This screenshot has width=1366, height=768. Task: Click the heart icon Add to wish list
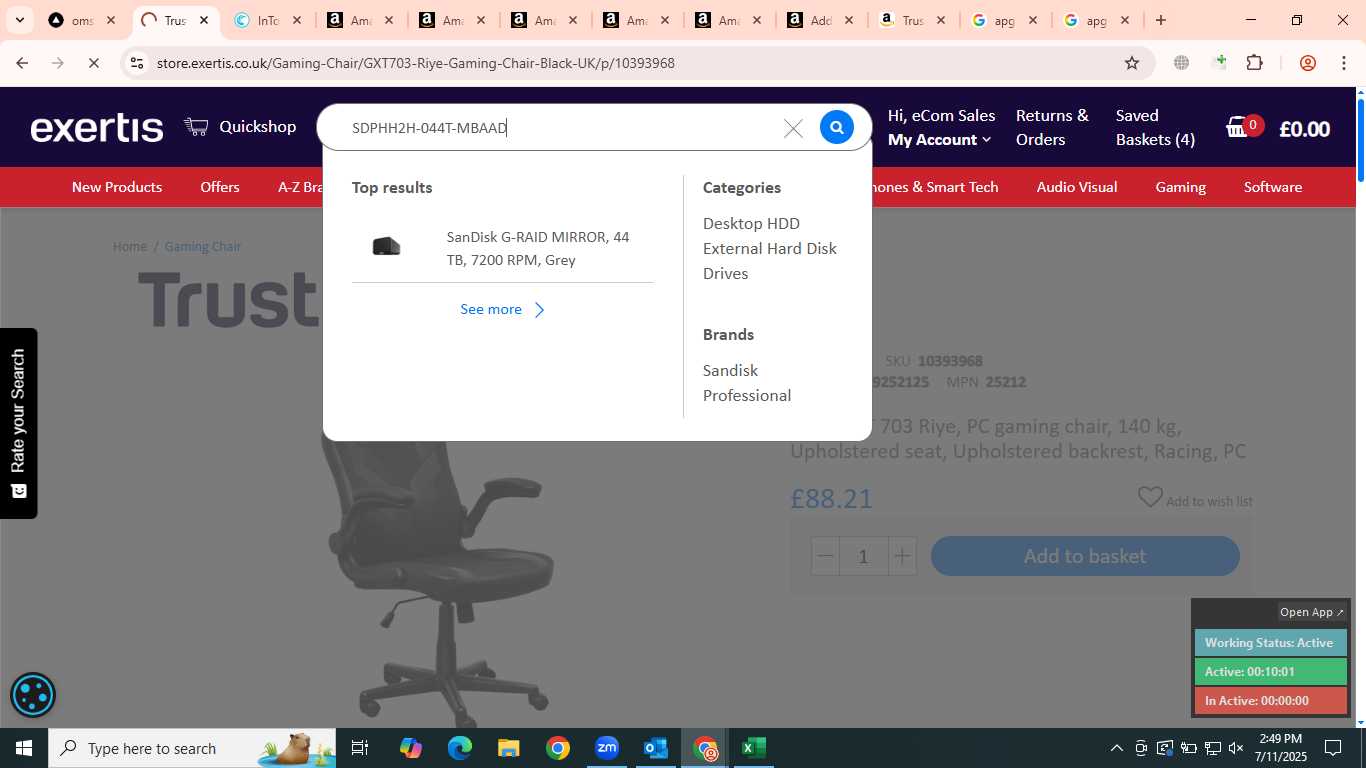[x=1150, y=497]
